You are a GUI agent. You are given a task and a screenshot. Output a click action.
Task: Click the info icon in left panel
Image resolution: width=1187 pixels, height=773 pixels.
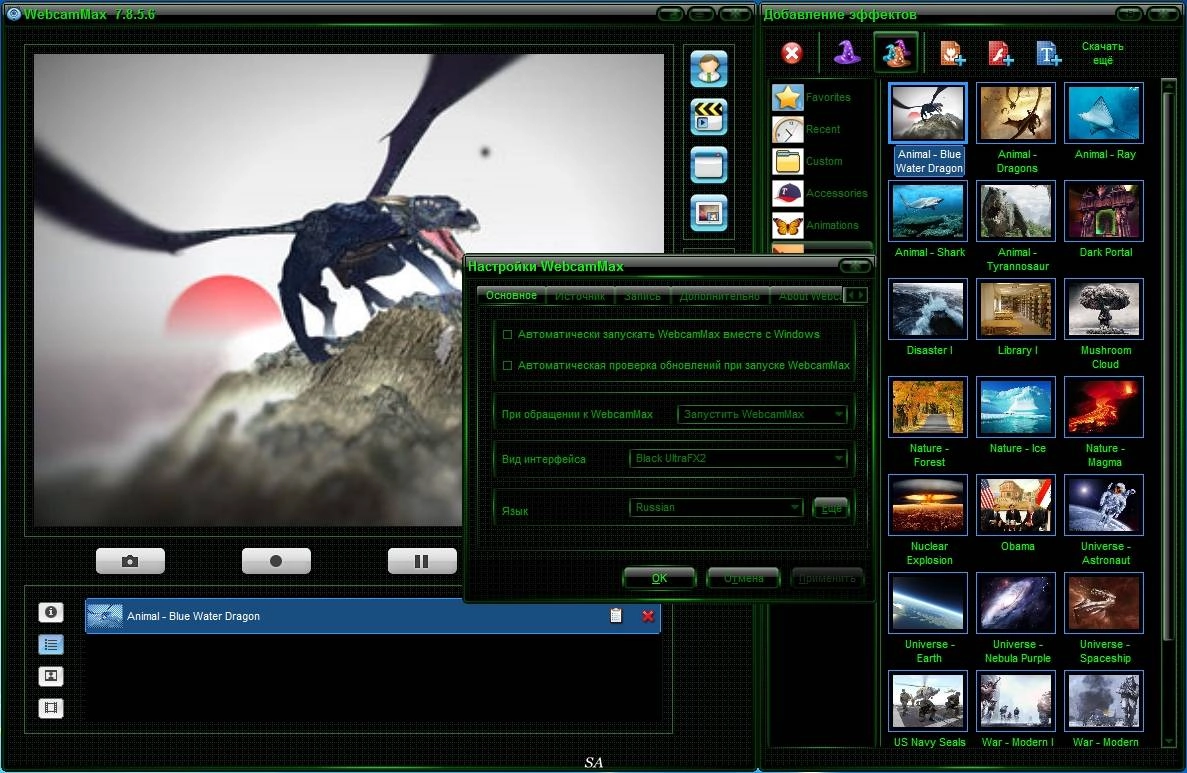51,612
